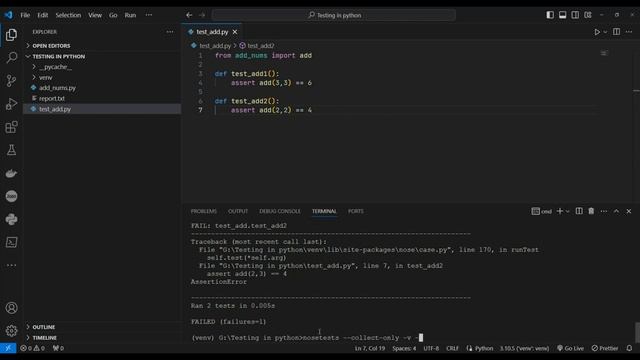Open the Extensions view icon
The width and height of the screenshot is (640, 360).
click(11, 127)
